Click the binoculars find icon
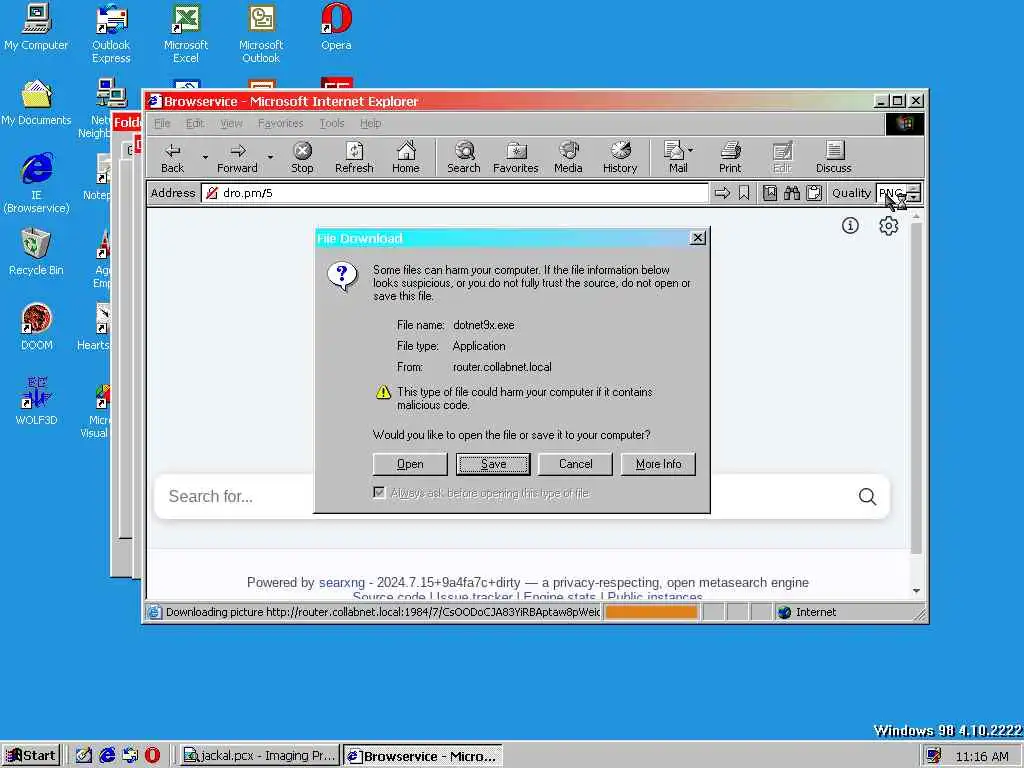Image resolution: width=1024 pixels, height=768 pixels. pyautogui.click(x=792, y=193)
